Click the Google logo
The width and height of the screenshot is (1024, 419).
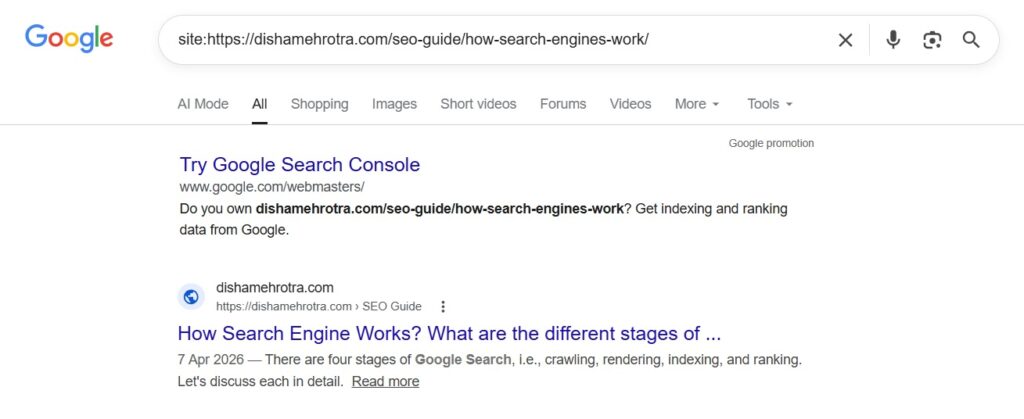69,39
